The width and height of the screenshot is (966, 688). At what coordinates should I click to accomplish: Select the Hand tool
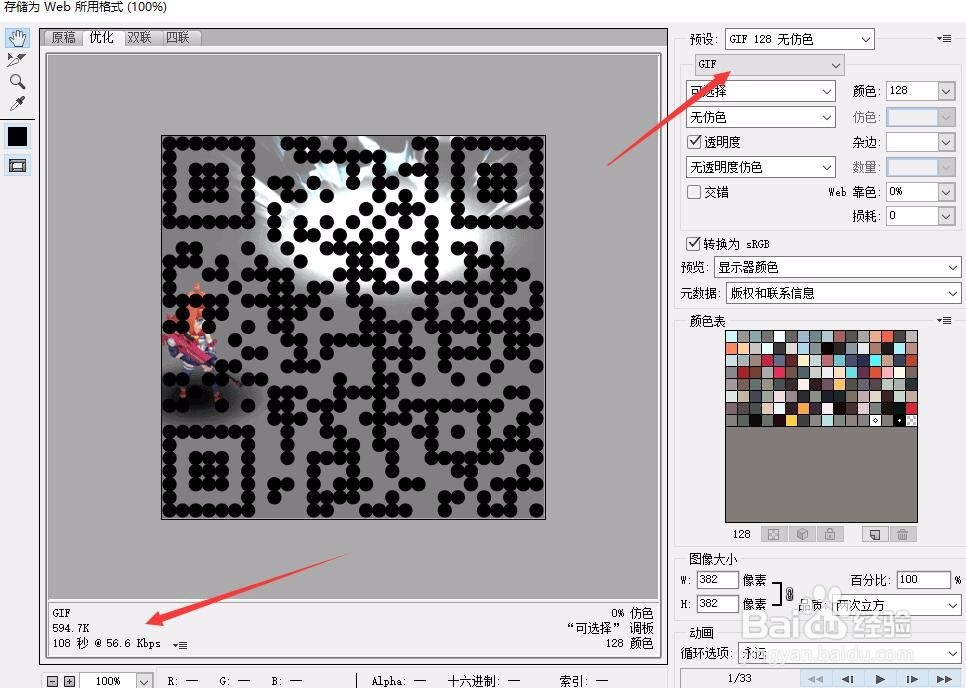coord(17,37)
